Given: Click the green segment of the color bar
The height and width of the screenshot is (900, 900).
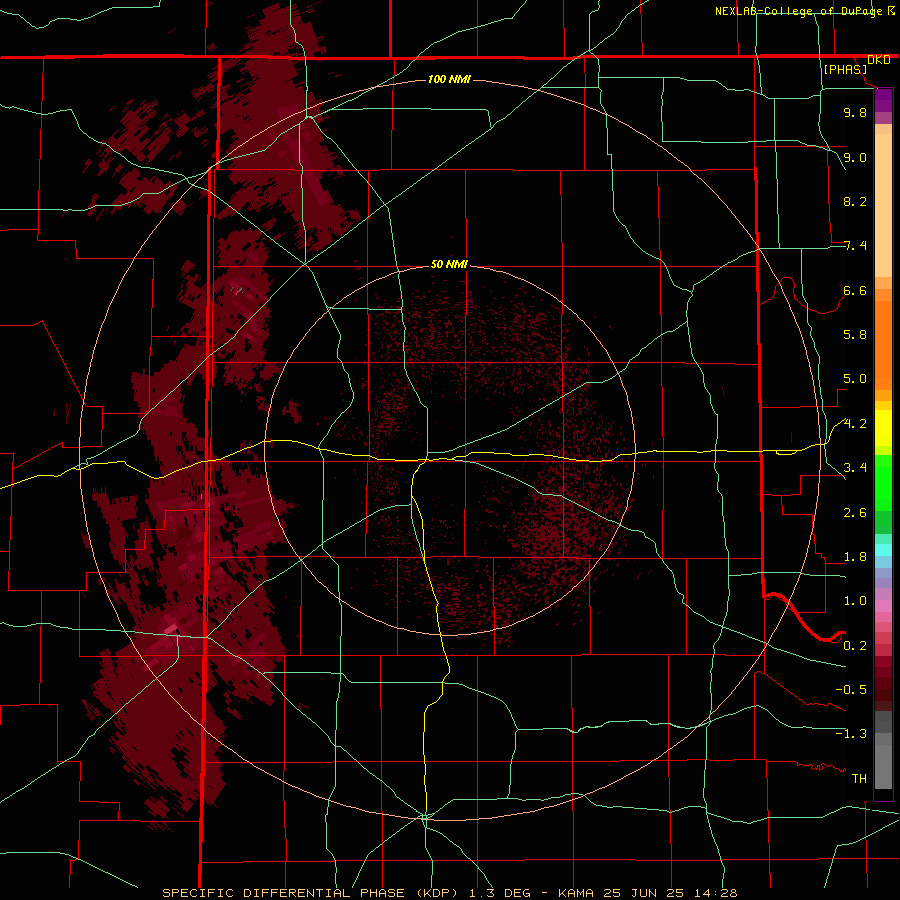Looking at the screenshot, I should [x=883, y=482].
